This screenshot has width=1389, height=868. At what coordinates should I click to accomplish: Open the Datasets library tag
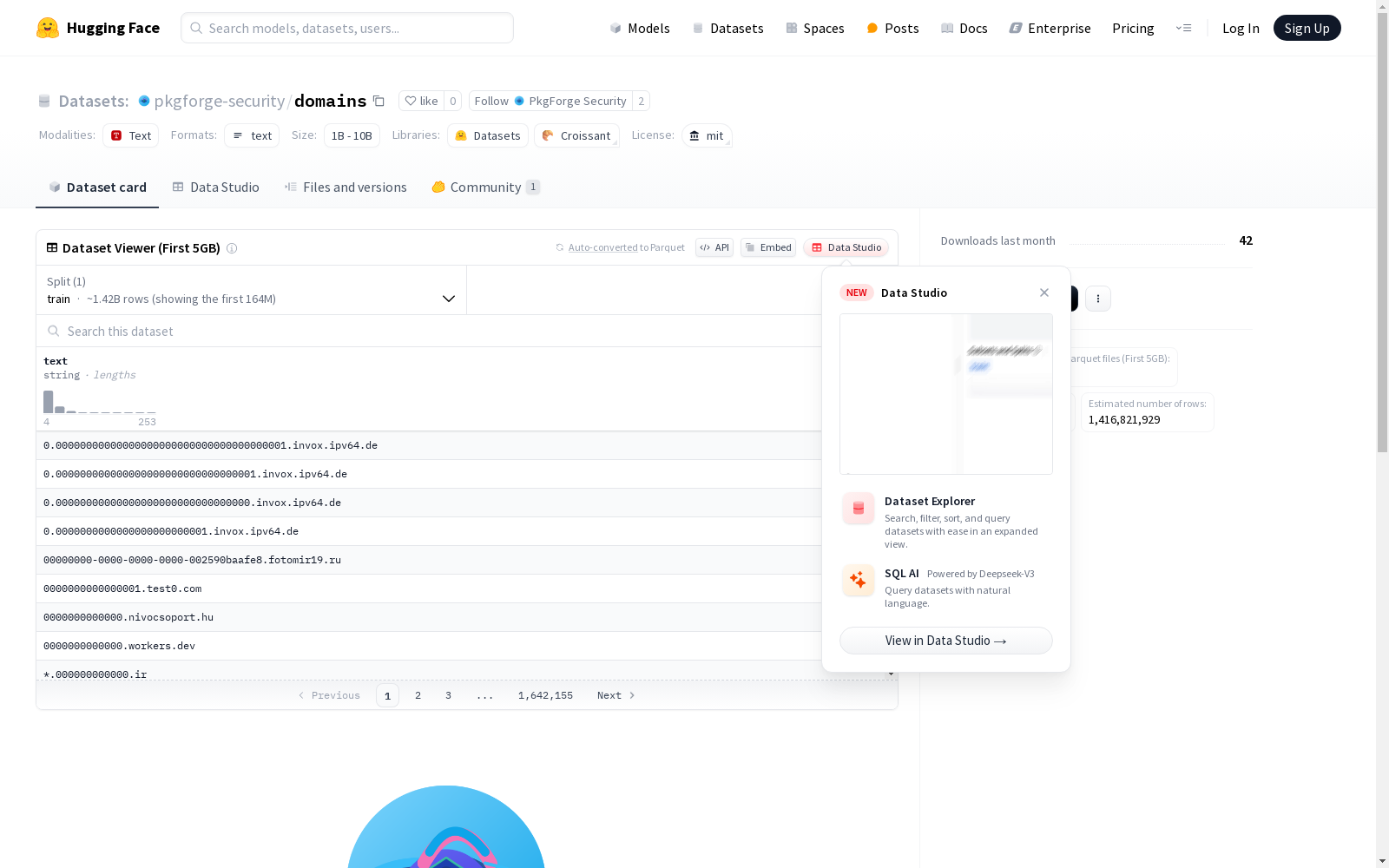[x=488, y=135]
